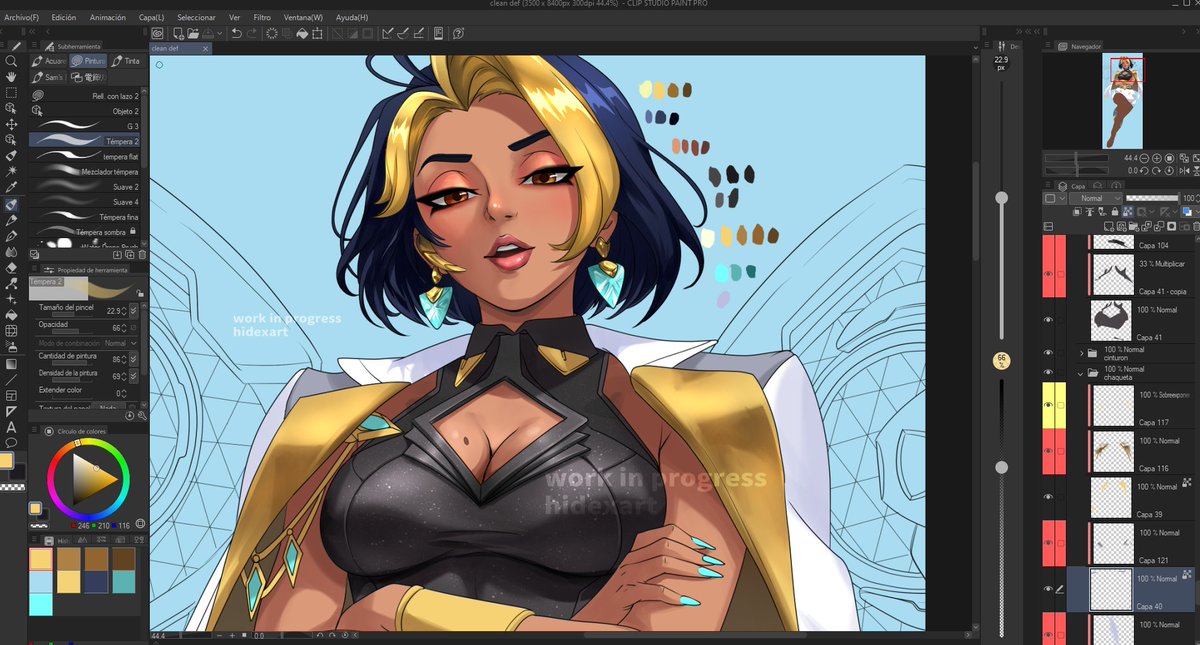Hide the Capa 41 - copia layer
This screenshot has height=645, width=1200.
tap(1048, 273)
